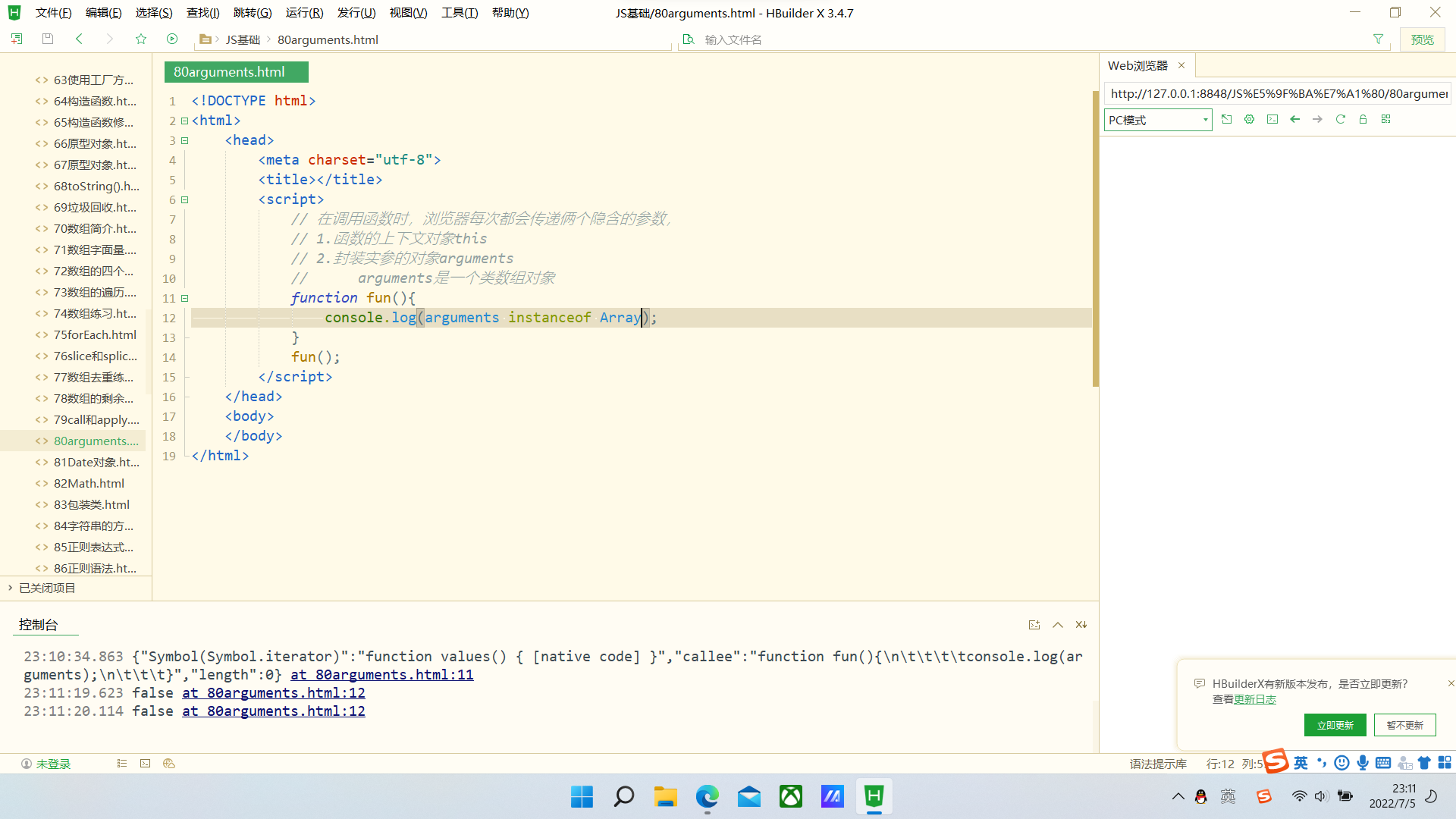Click the 暂不更新 button

(x=1404, y=725)
